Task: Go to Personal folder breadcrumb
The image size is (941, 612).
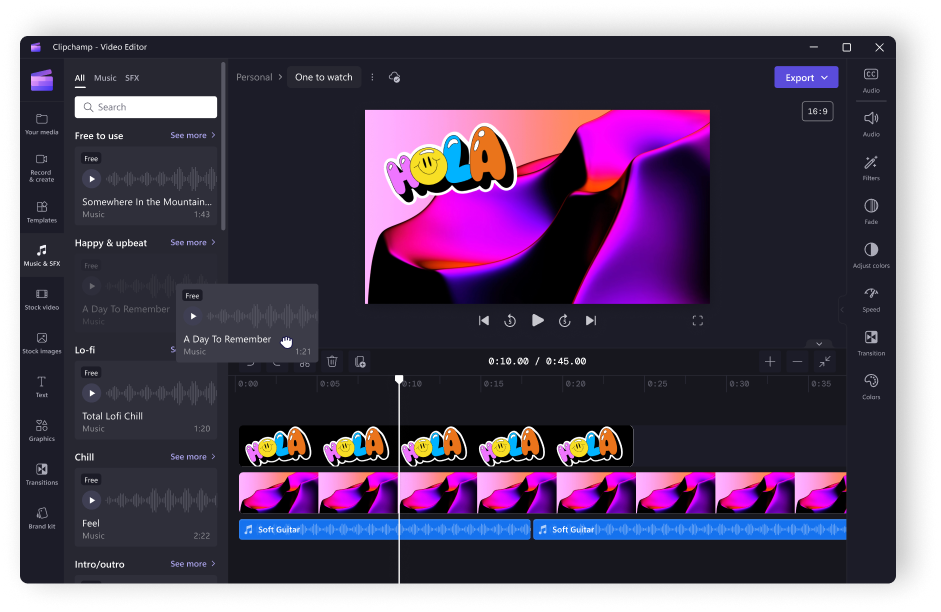Action: click(x=254, y=77)
